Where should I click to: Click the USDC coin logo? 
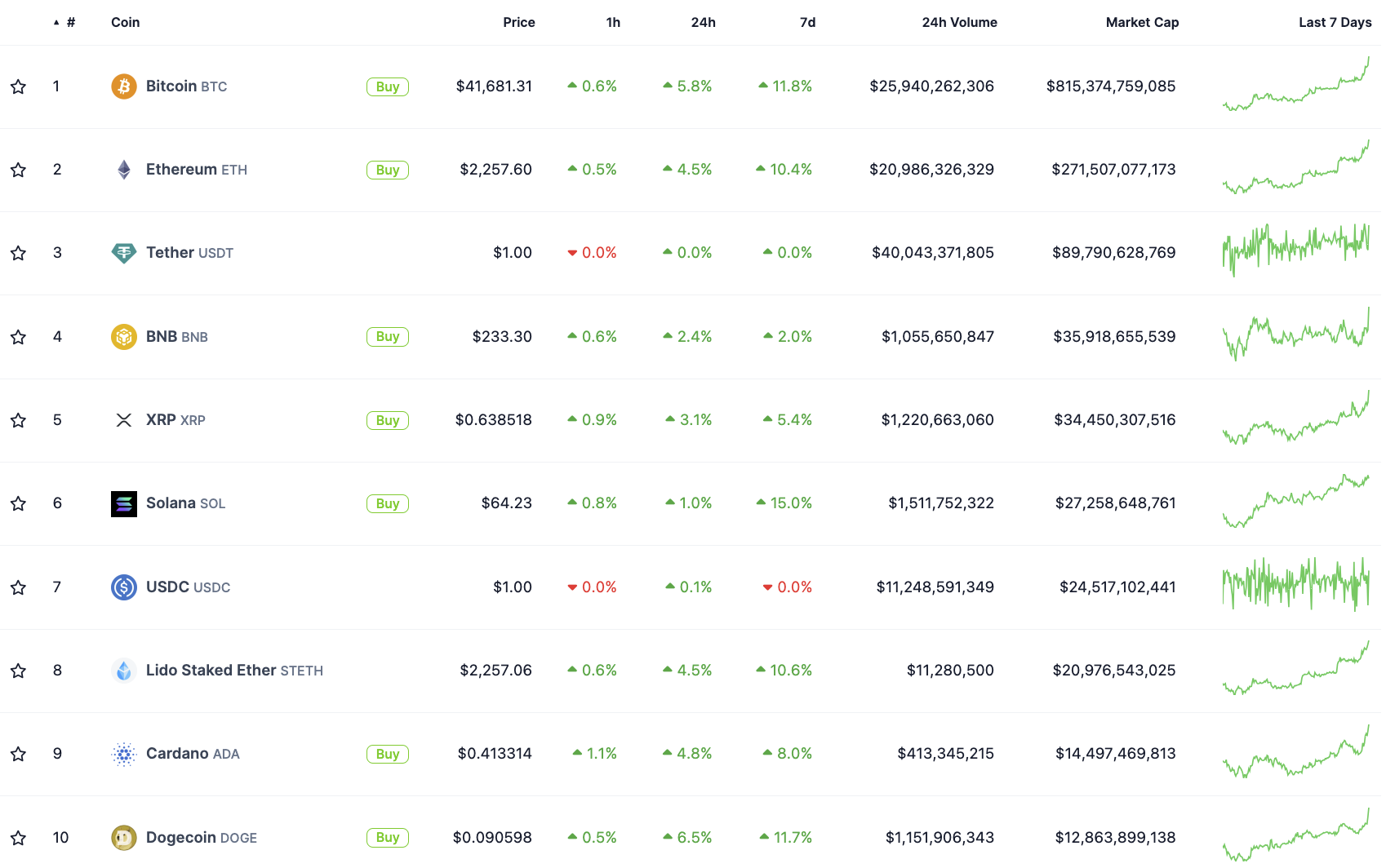(124, 587)
